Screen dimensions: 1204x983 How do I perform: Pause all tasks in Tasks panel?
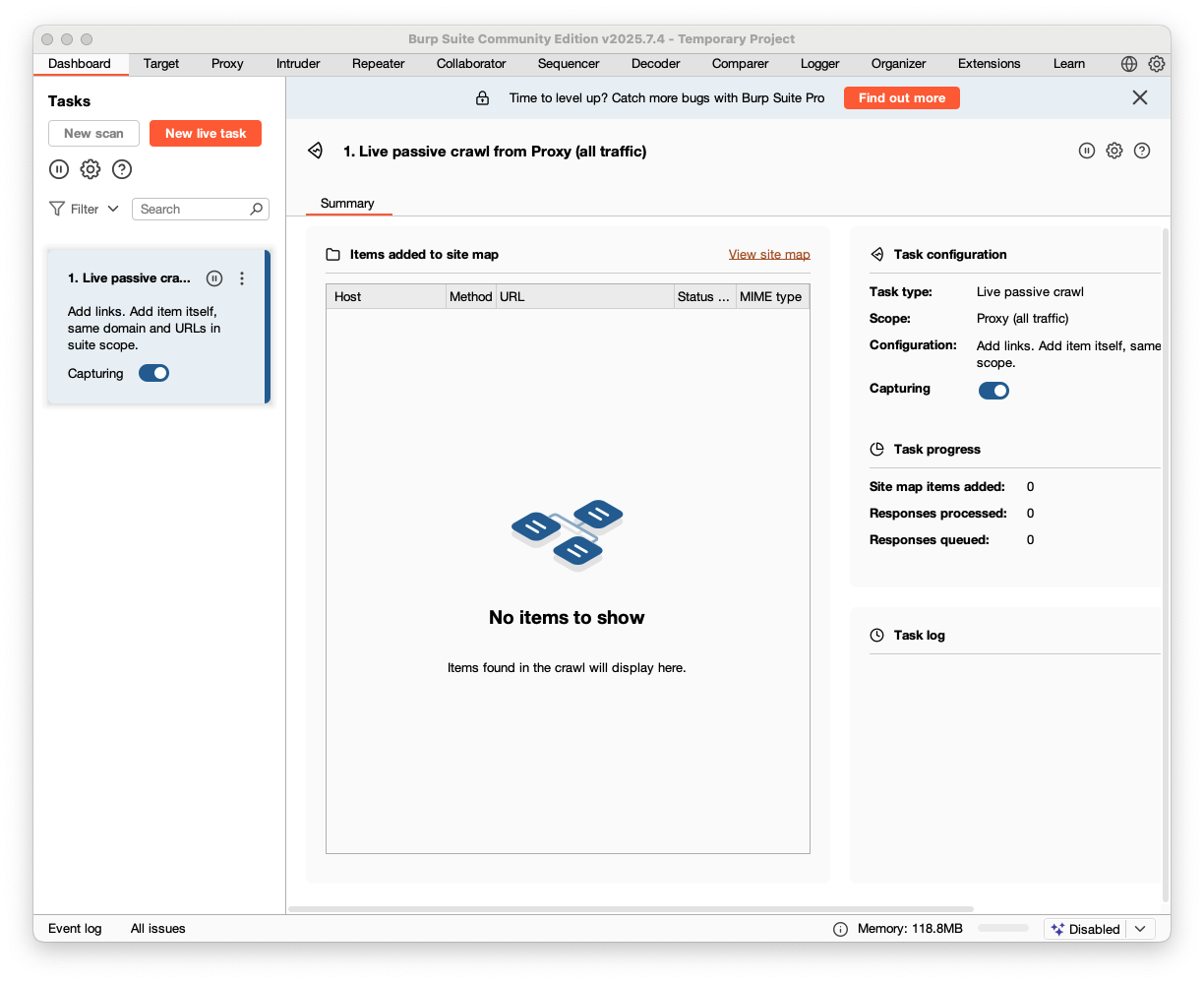click(59, 169)
